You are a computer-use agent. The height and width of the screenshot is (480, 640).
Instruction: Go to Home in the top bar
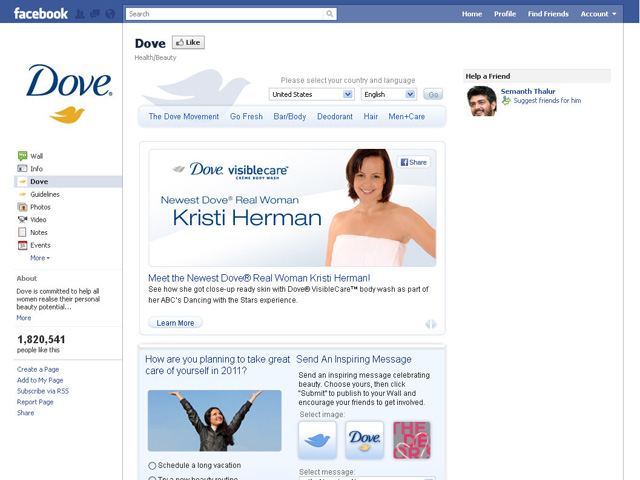(472, 14)
